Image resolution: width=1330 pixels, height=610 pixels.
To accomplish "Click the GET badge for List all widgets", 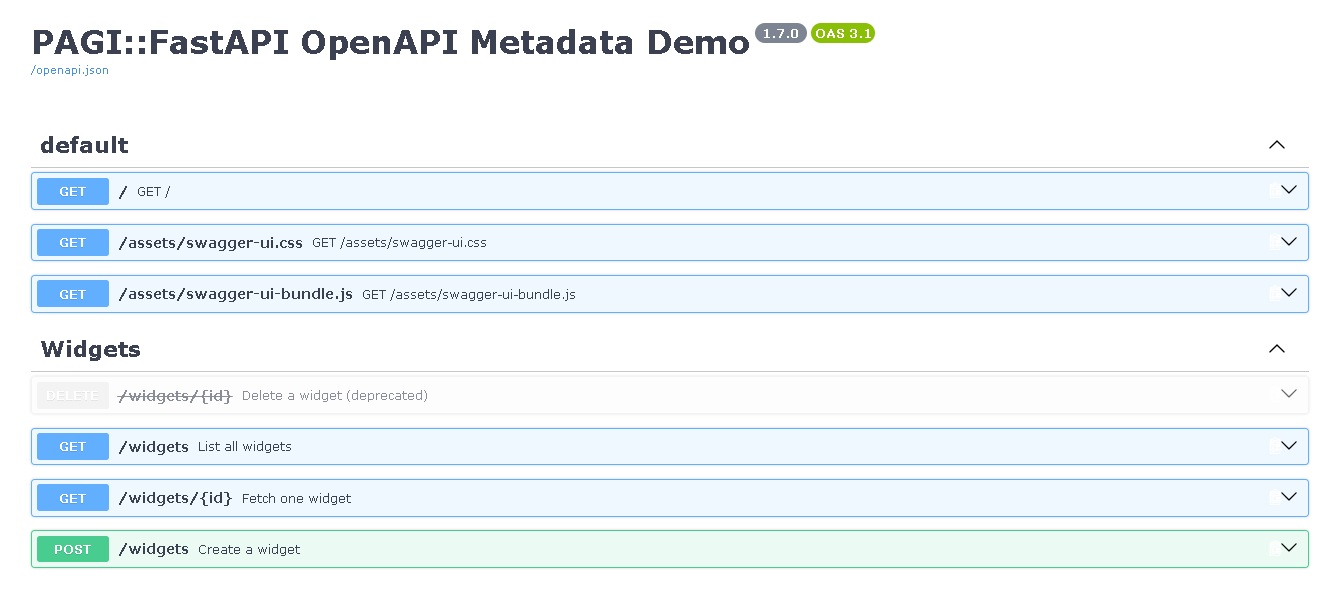I will [x=73, y=446].
